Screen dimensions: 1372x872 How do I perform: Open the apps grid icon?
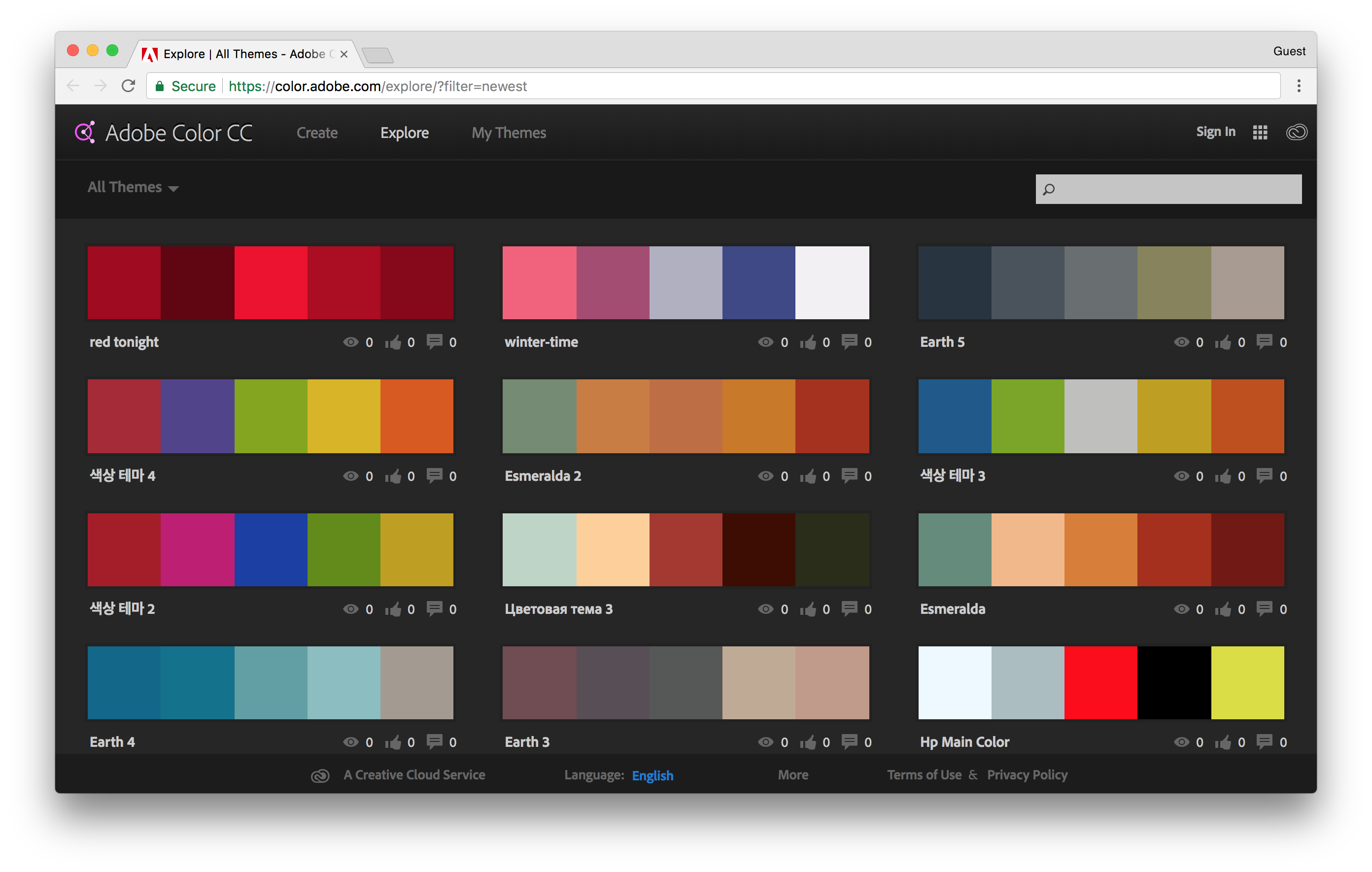[1260, 132]
